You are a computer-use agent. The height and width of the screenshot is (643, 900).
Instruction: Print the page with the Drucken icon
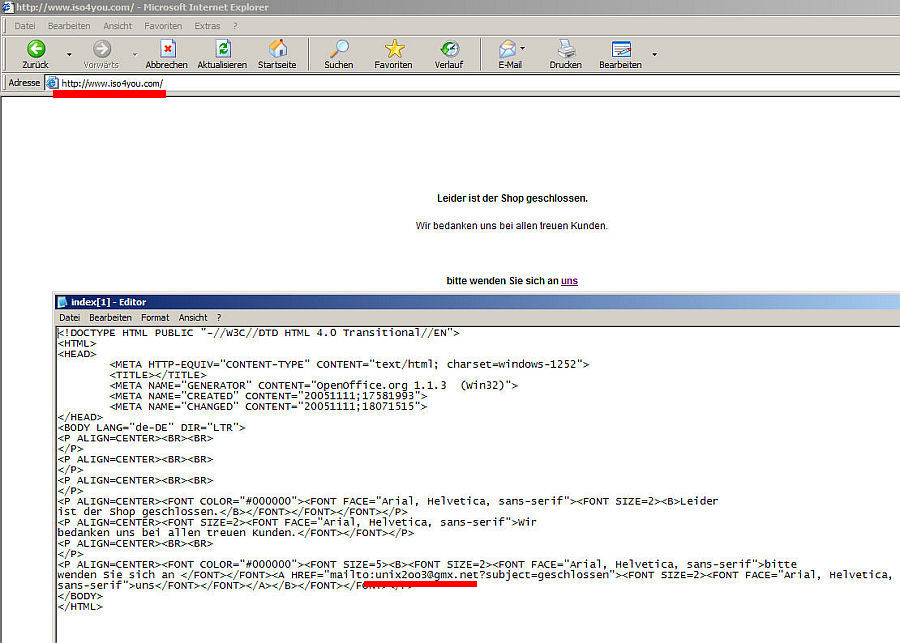tap(566, 49)
